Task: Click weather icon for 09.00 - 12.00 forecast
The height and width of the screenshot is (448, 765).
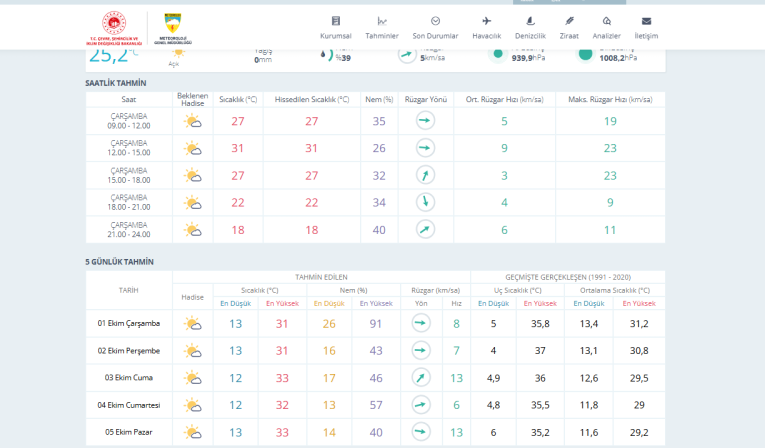Action: 192,121
